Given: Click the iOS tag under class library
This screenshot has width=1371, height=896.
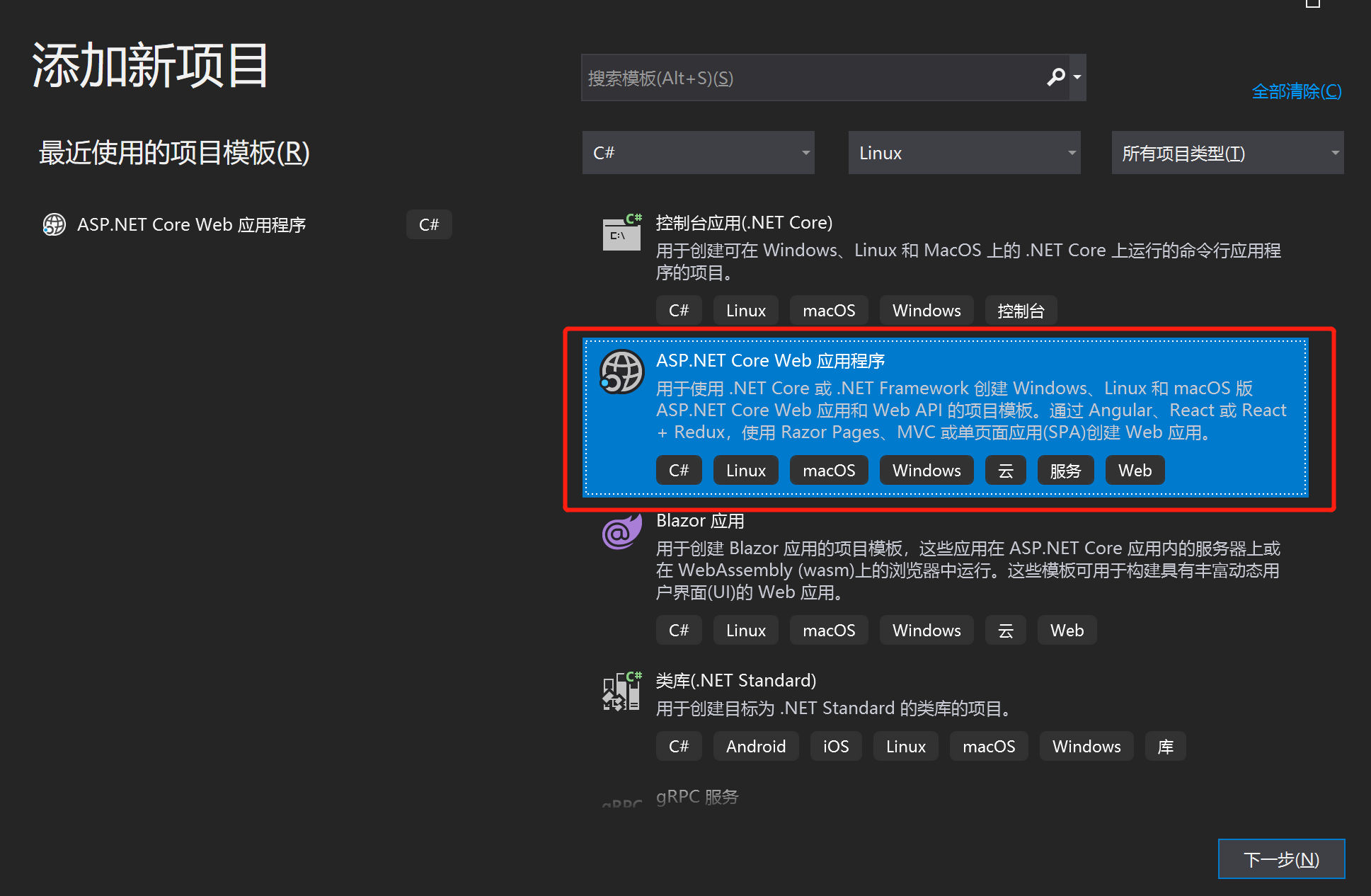Looking at the screenshot, I should click(x=836, y=747).
